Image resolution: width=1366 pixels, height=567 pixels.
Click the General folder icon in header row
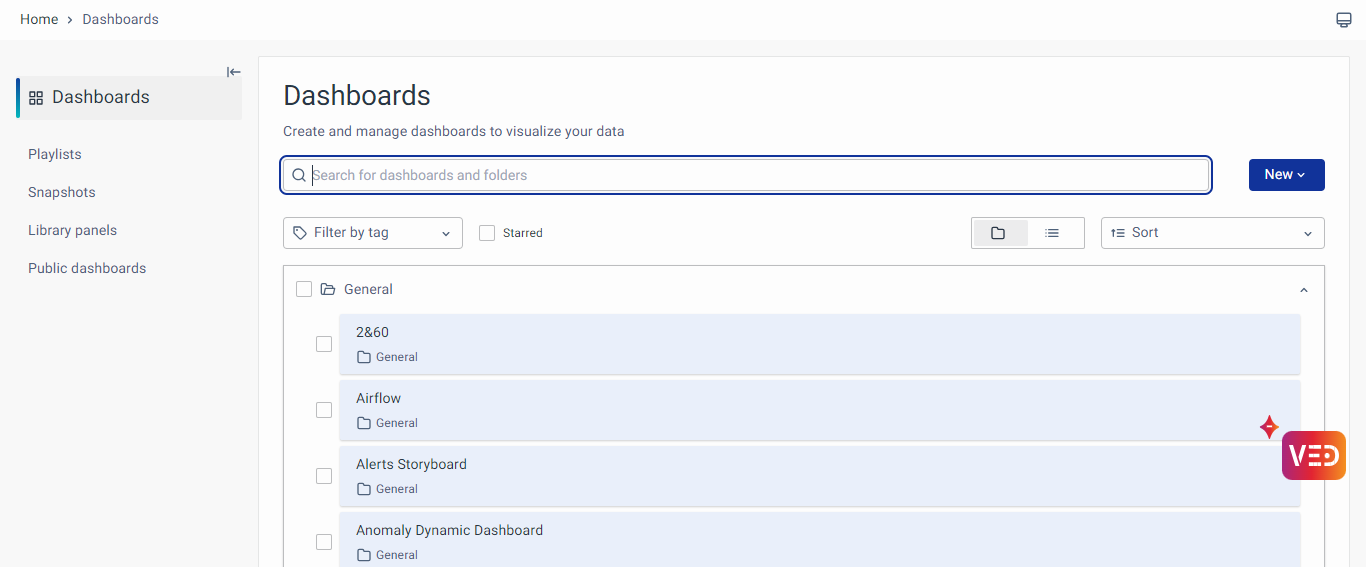[x=328, y=290]
